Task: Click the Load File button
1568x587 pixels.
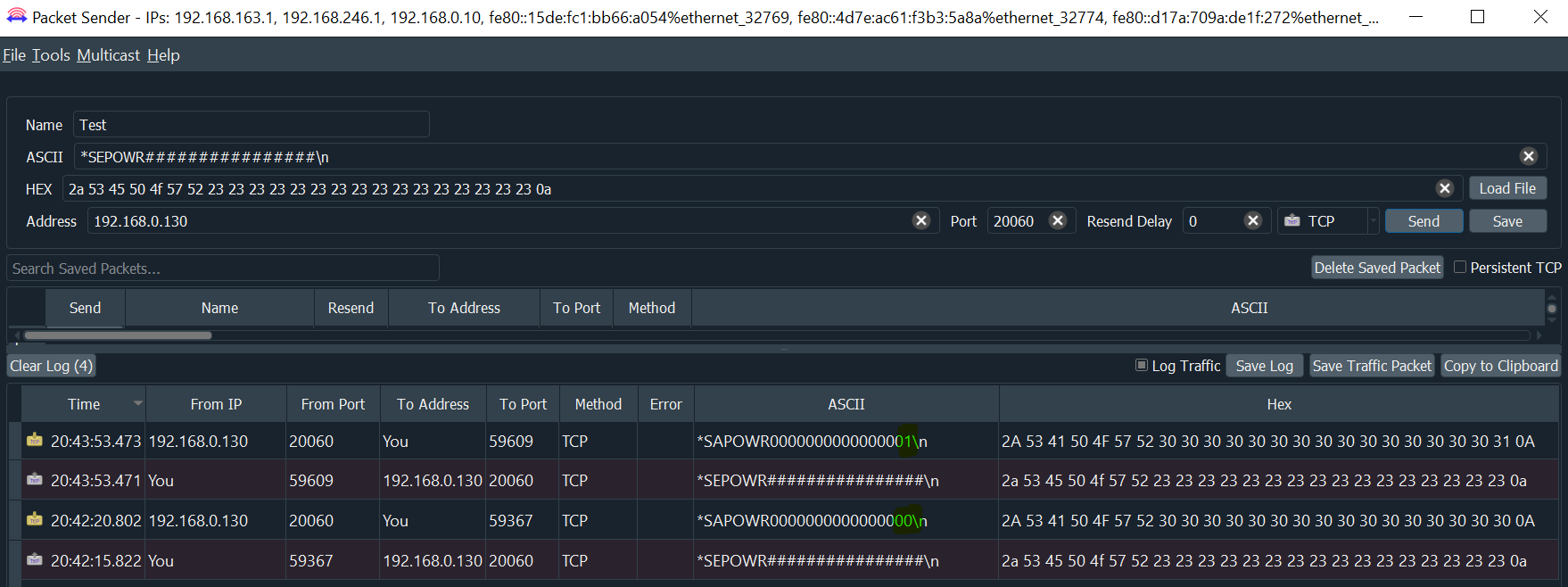Action: pyautogui.click(x=1507, y=188)
